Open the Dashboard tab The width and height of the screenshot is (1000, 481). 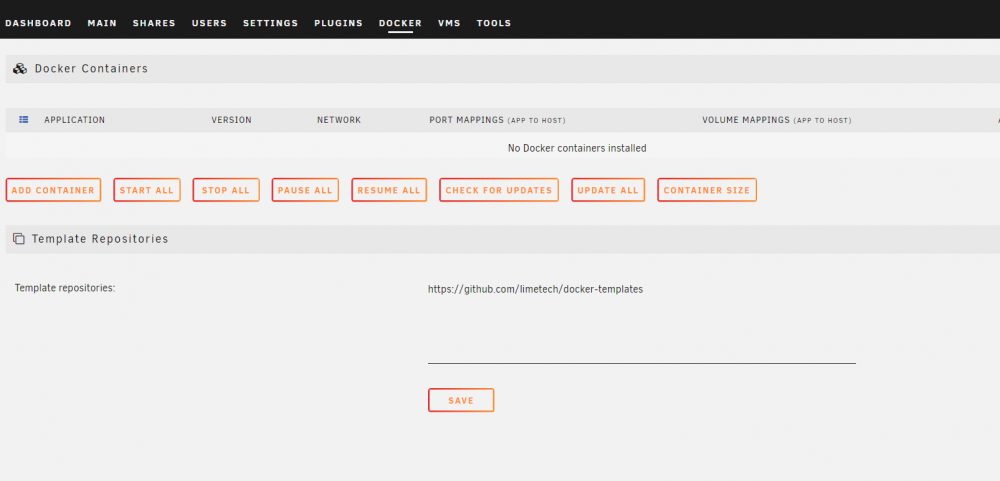tap(38, 23)
